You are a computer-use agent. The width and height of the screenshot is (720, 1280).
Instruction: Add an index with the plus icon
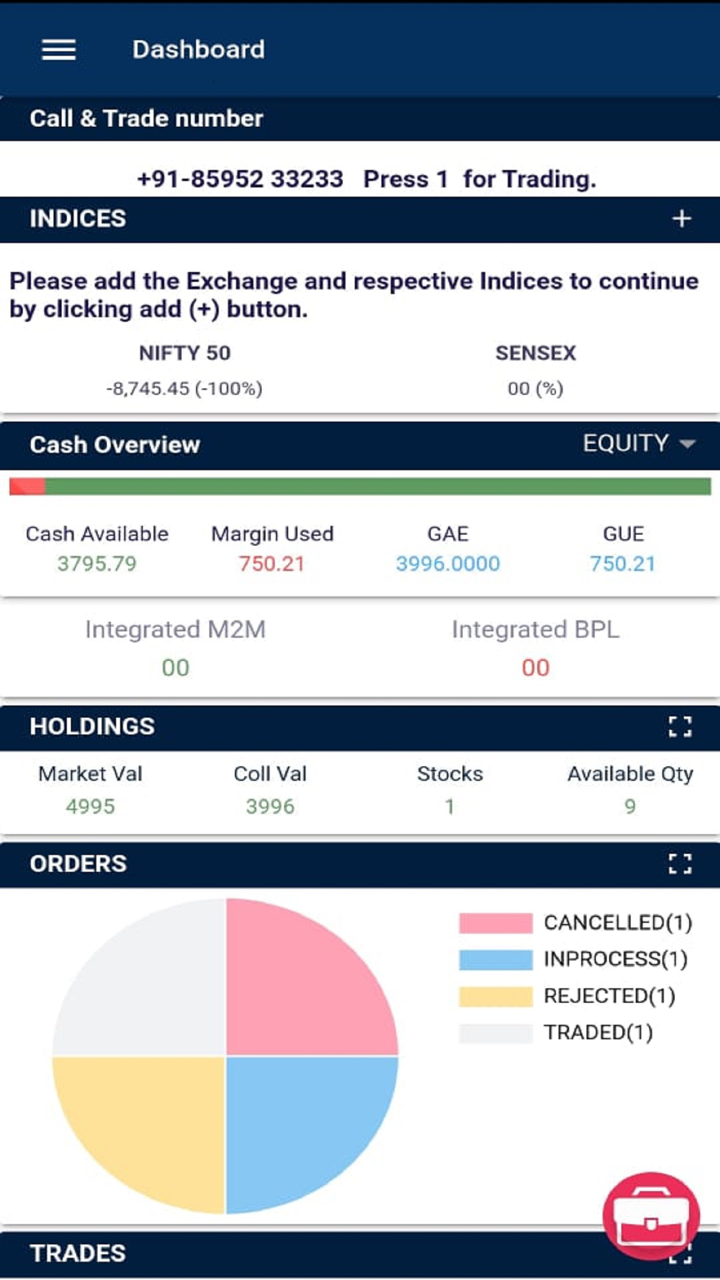coord(681,219)
